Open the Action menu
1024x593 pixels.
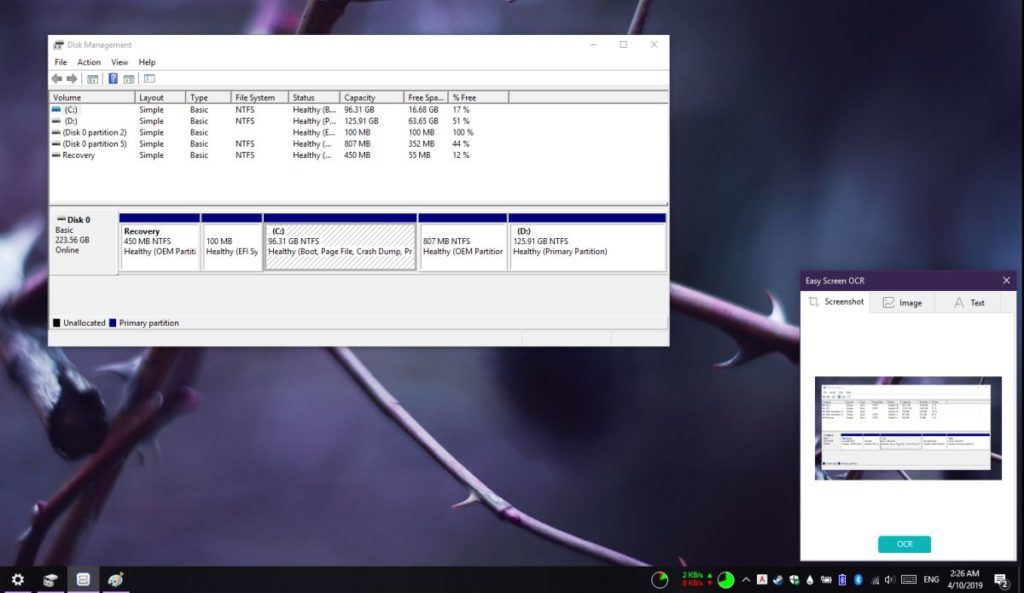[89, 62]
